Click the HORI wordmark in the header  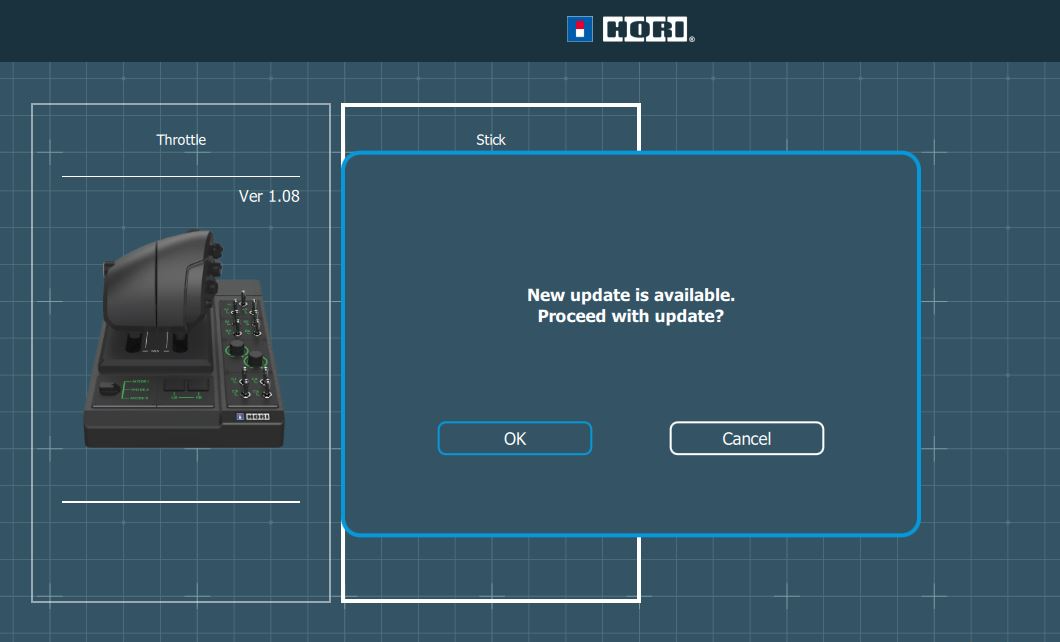[x=646, y=29]
